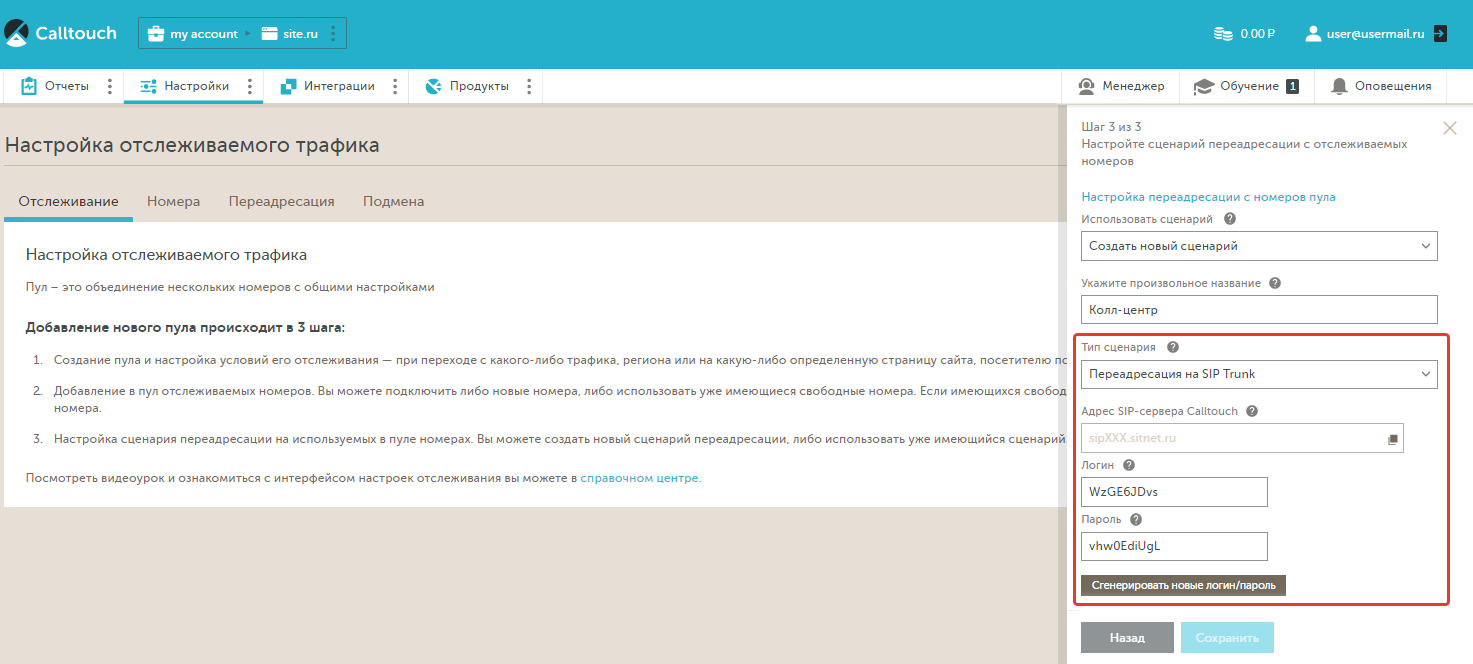The height and width of the screenshot is (664, 1473).
Task: Open three-dot menu next to site.ru
Action: [x=332, y=34]
